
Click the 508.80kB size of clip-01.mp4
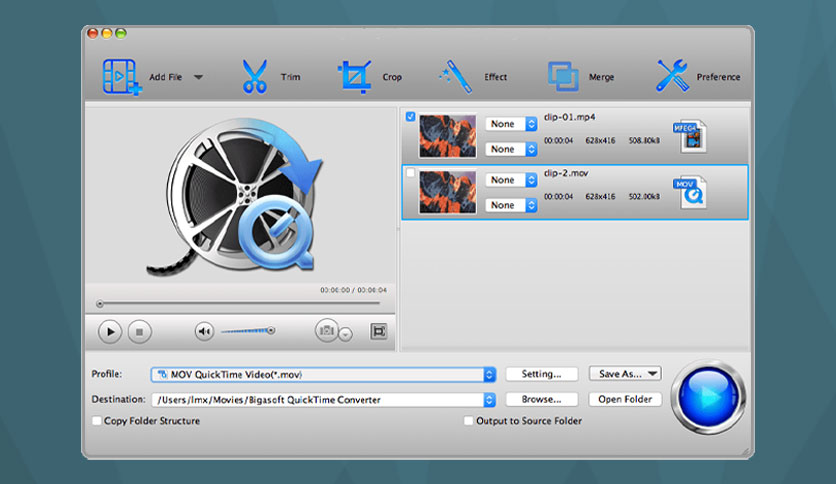coord(644,141)
